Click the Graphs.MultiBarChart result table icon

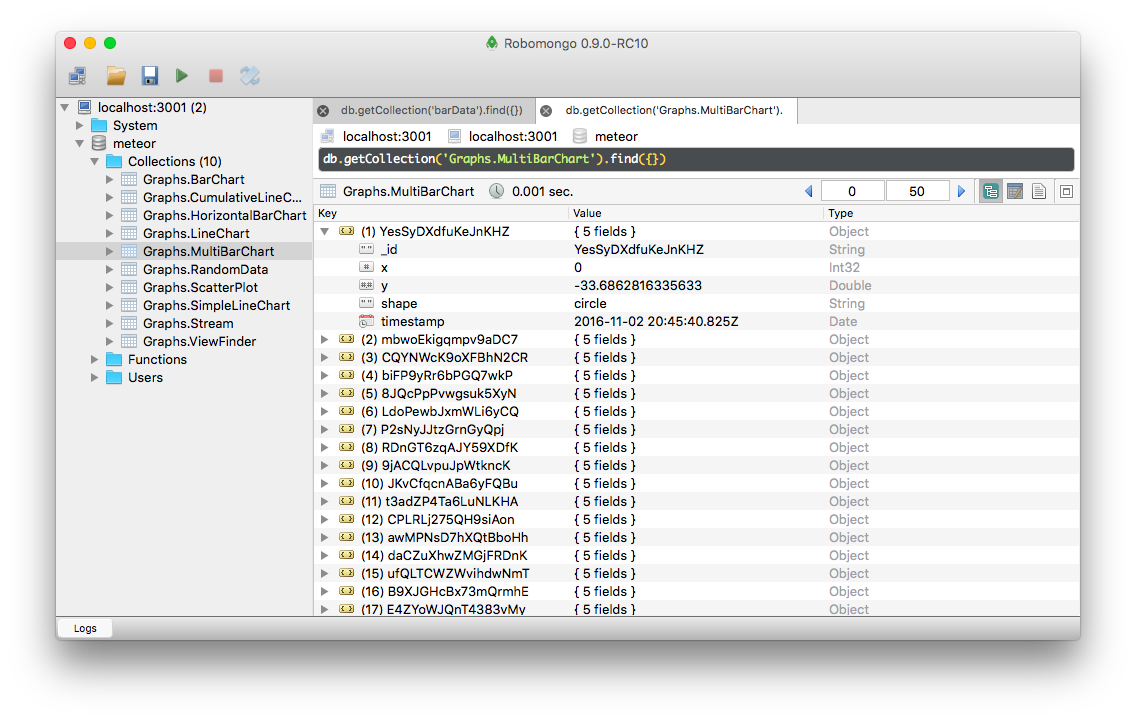(x=328, y=191)
